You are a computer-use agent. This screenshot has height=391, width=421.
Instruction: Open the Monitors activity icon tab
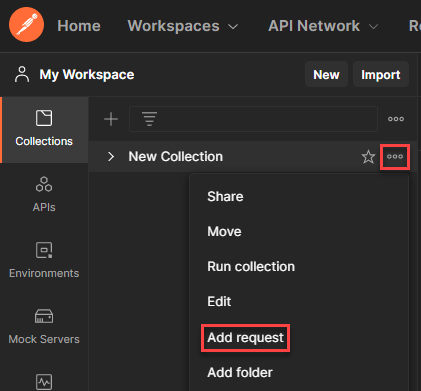point(44,381)
